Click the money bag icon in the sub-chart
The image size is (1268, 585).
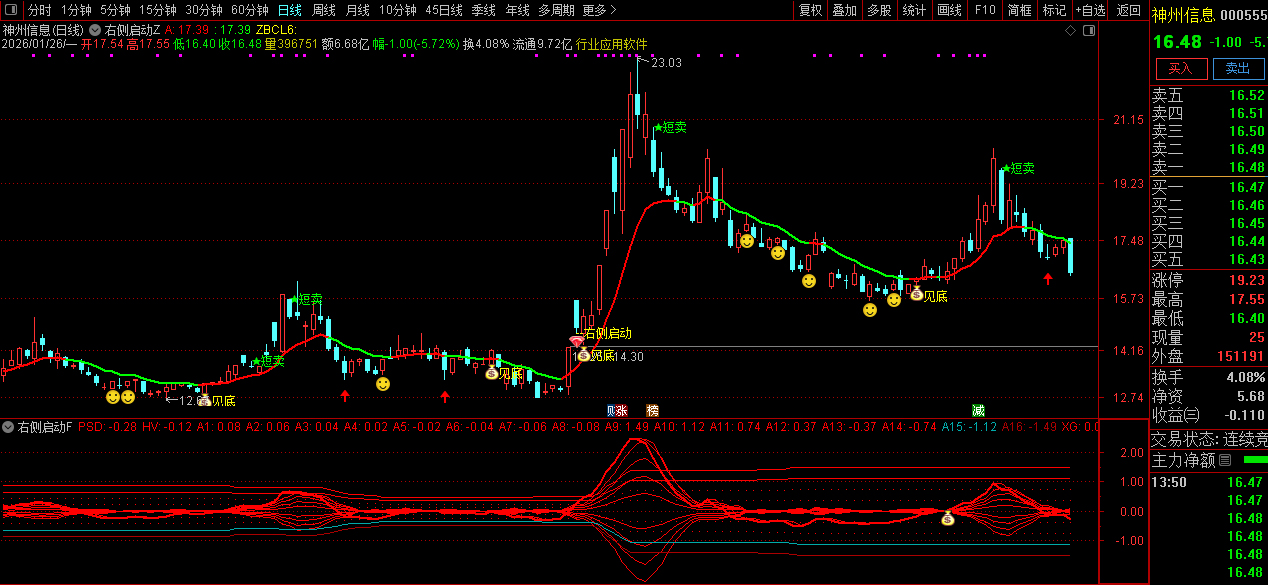[x=948, y=518]
